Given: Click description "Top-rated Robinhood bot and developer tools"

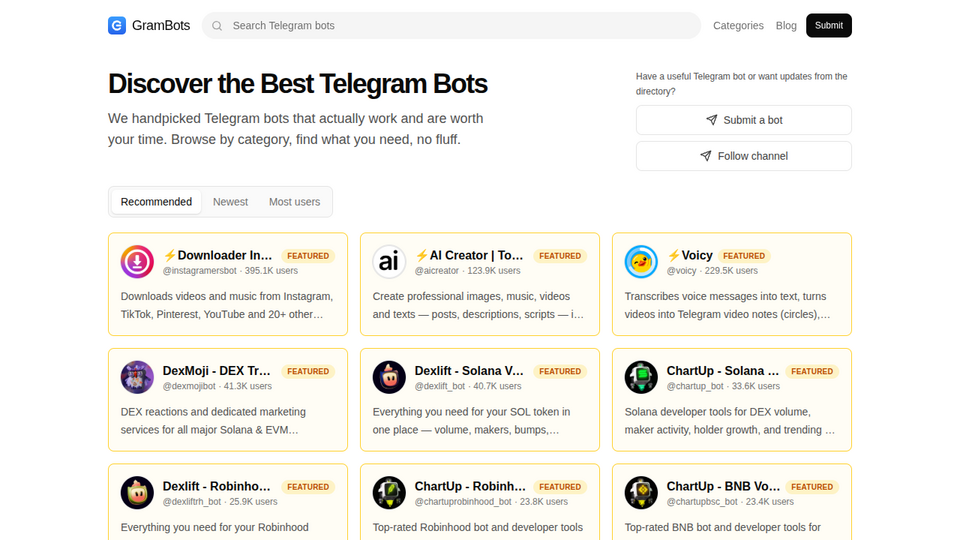Looking at the screenshot, I should (478, 528).
